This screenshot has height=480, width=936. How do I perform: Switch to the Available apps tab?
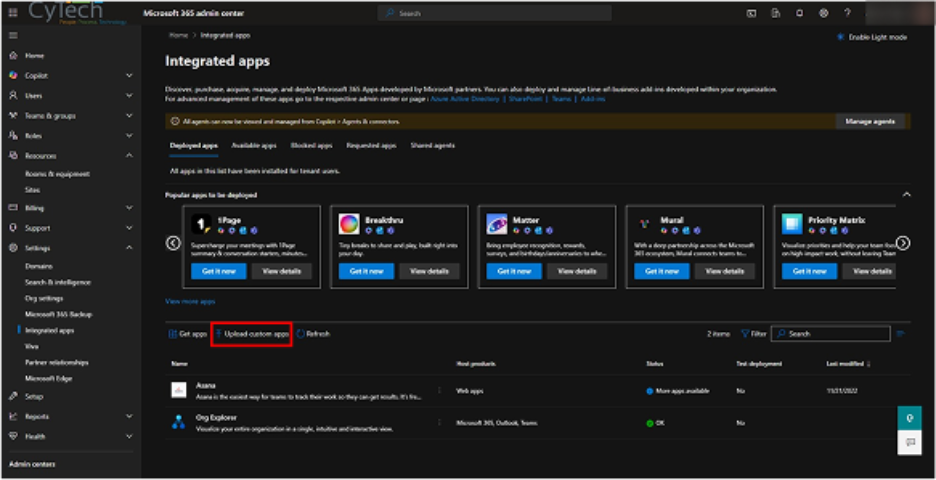coord(254,146)
